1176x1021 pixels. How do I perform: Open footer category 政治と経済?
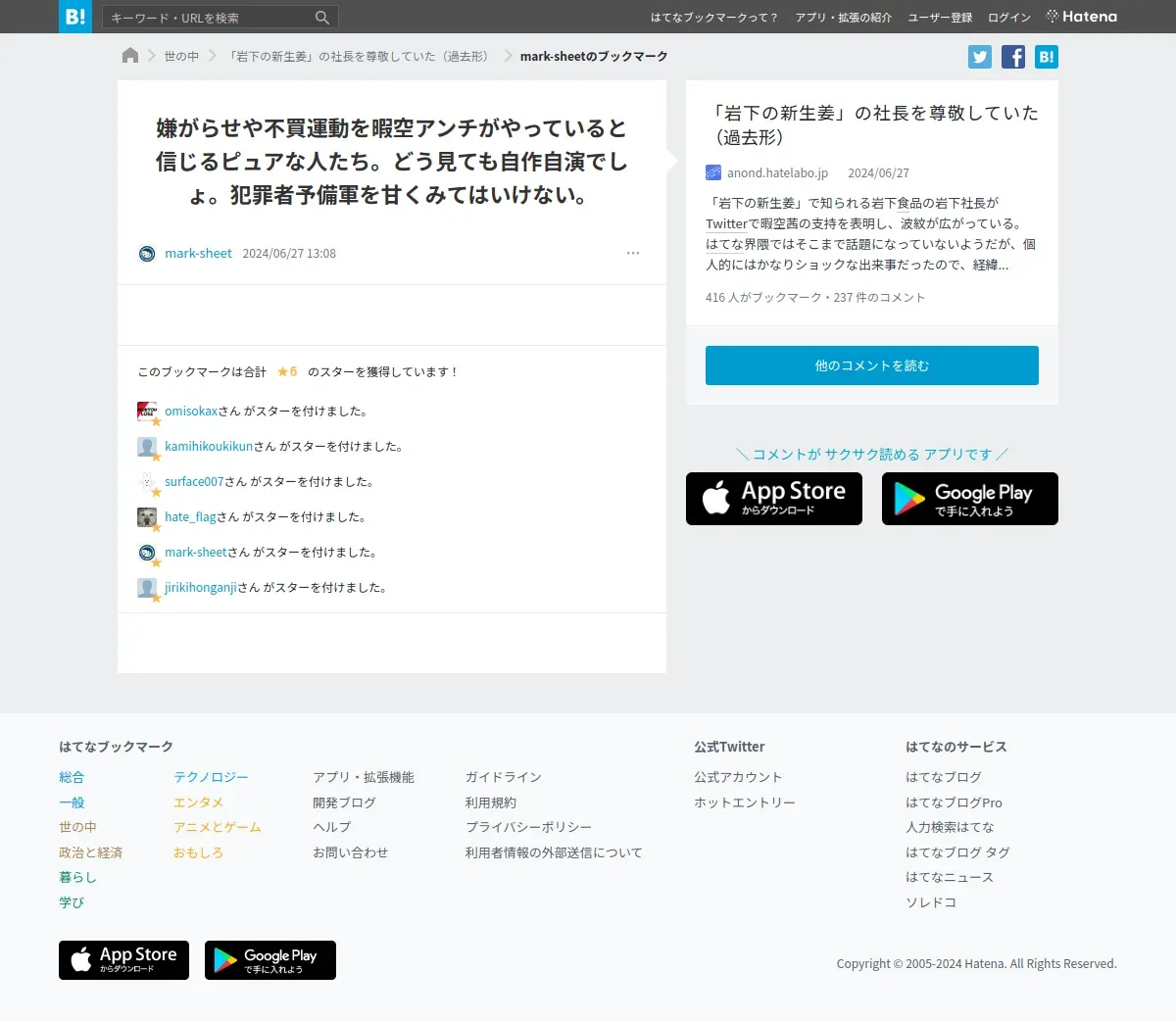click(x=90, y=852)
